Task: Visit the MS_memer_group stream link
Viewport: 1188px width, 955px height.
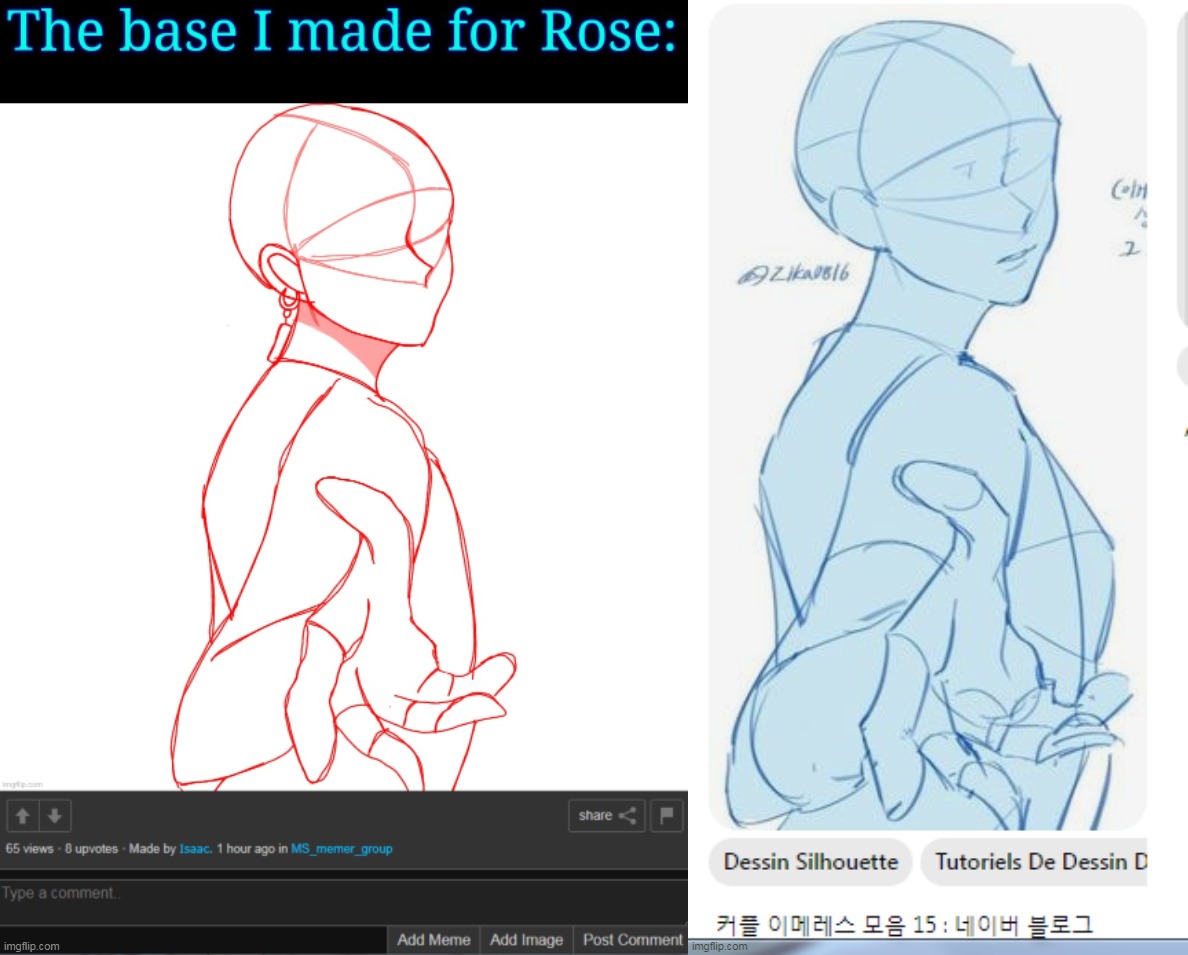Action: [x=342, y=849]
